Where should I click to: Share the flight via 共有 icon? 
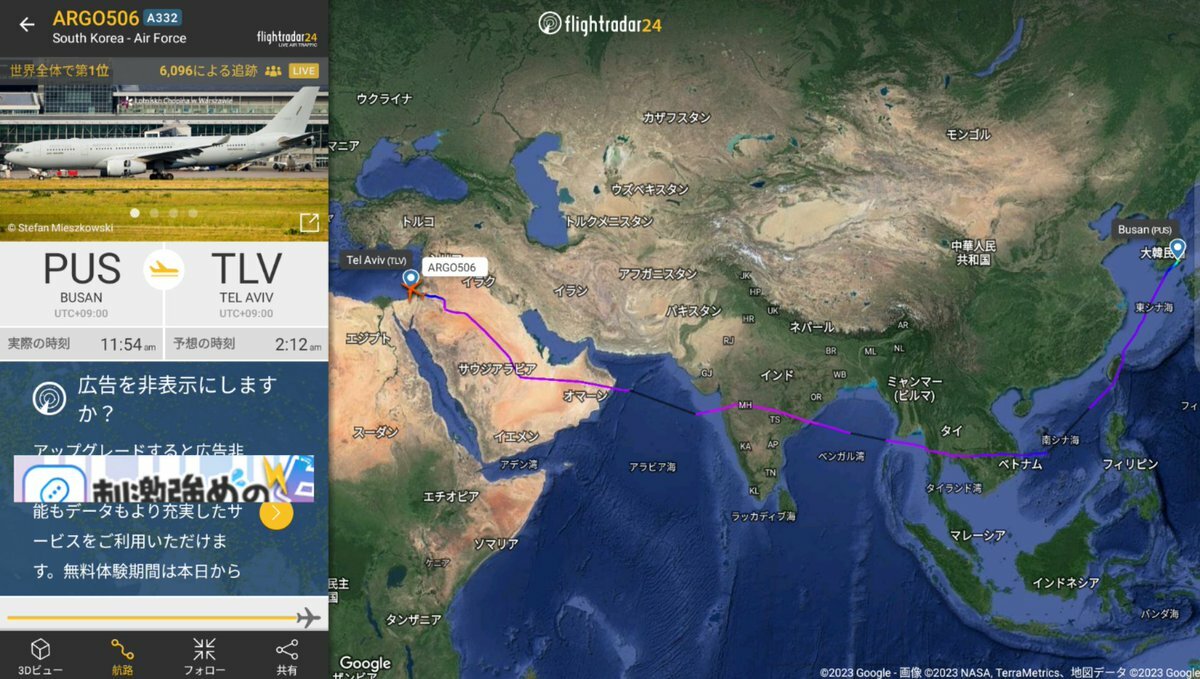pos(287,649)
